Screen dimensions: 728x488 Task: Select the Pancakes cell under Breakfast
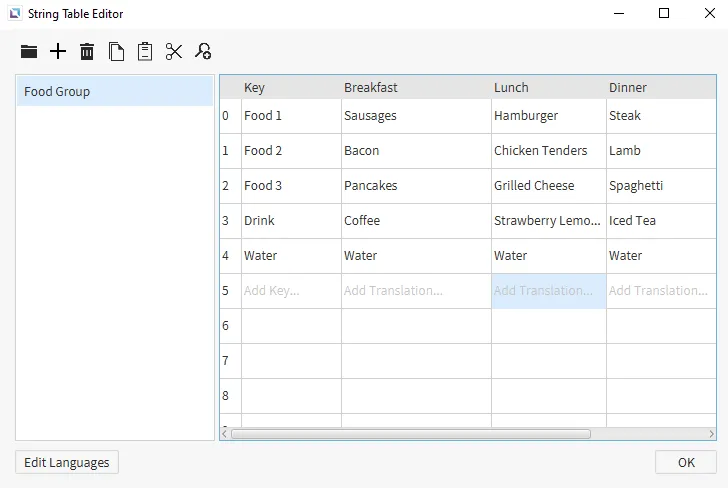point(415,186)
